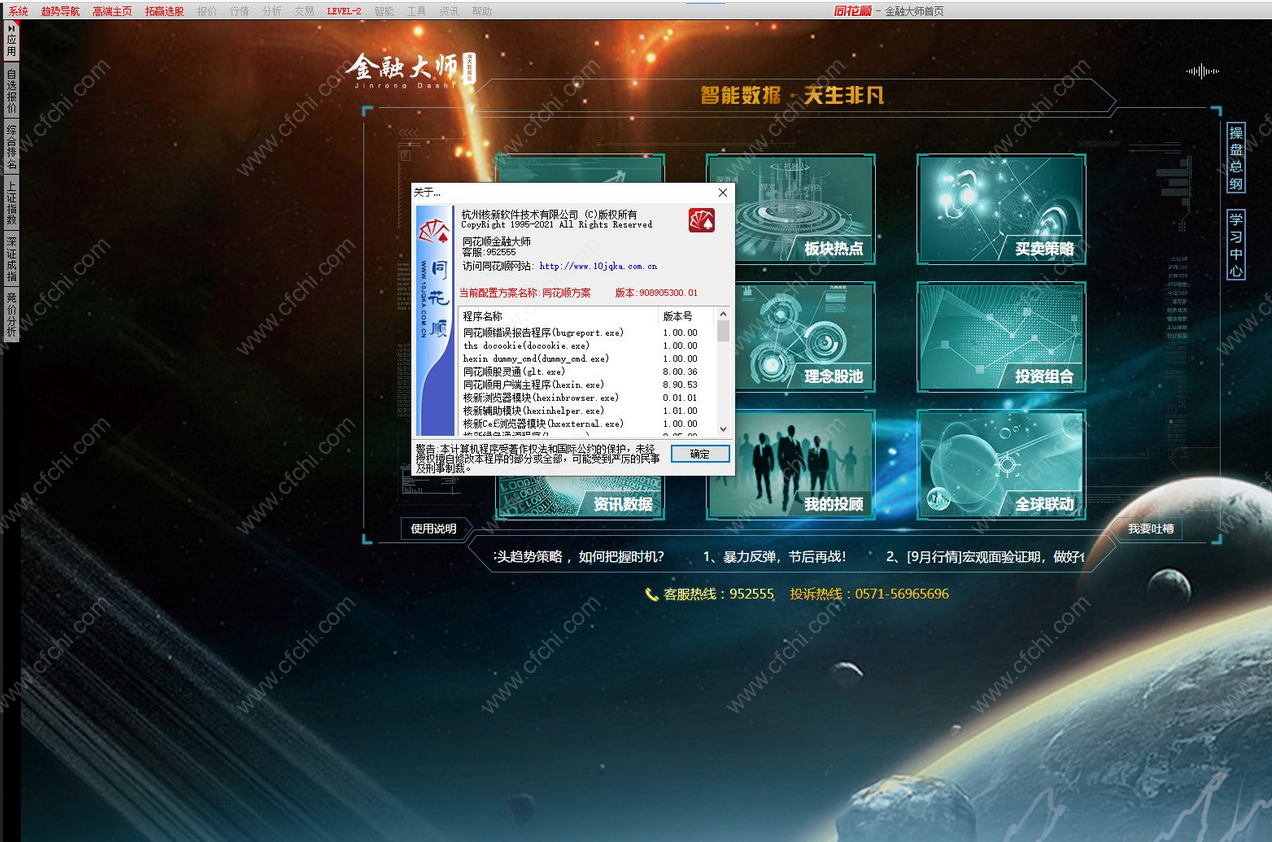Click the 操盘总纲 side button
The image size is (1272, 842).
[1236, 158]
